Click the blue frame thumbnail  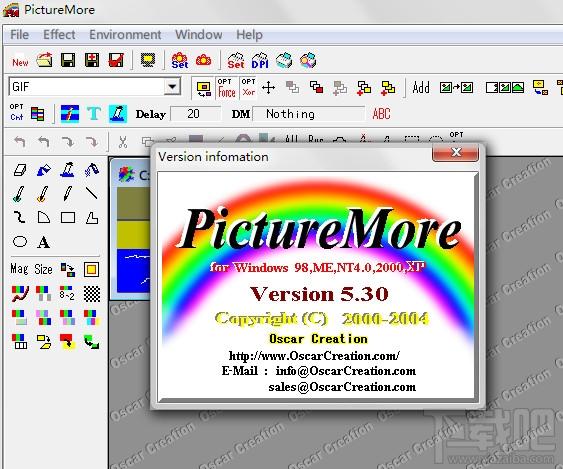coord(134,271)
